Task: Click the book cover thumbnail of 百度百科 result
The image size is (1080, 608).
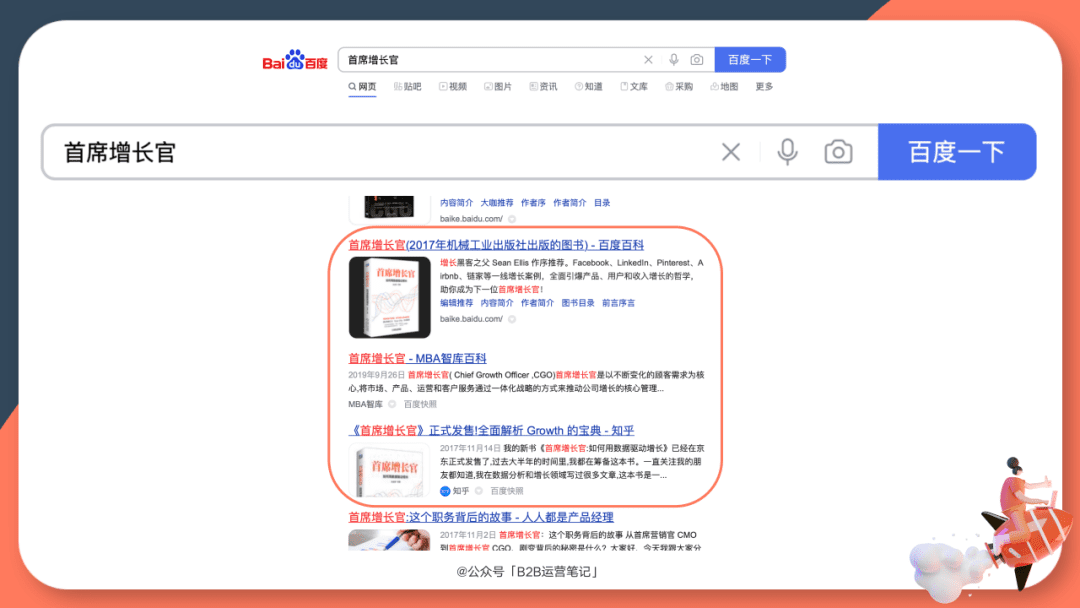Action: coord(390,297)
